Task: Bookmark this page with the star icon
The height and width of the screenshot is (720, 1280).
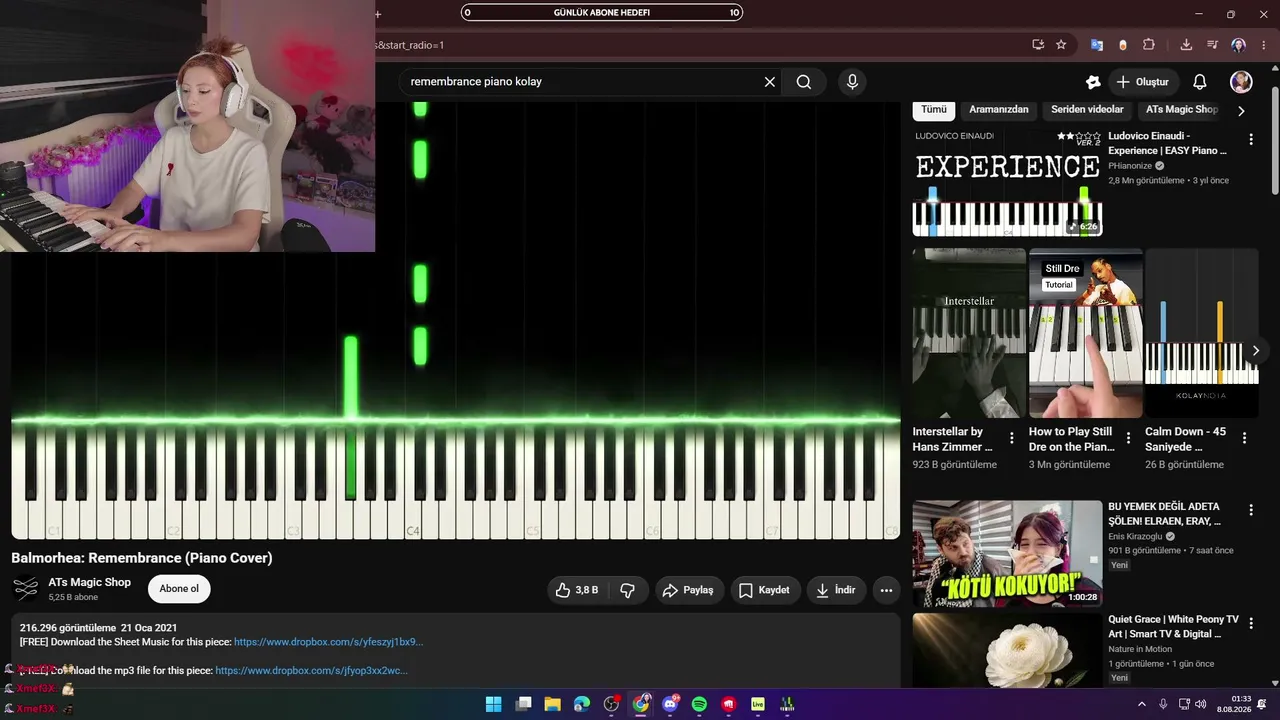Action: (1061, 45)
